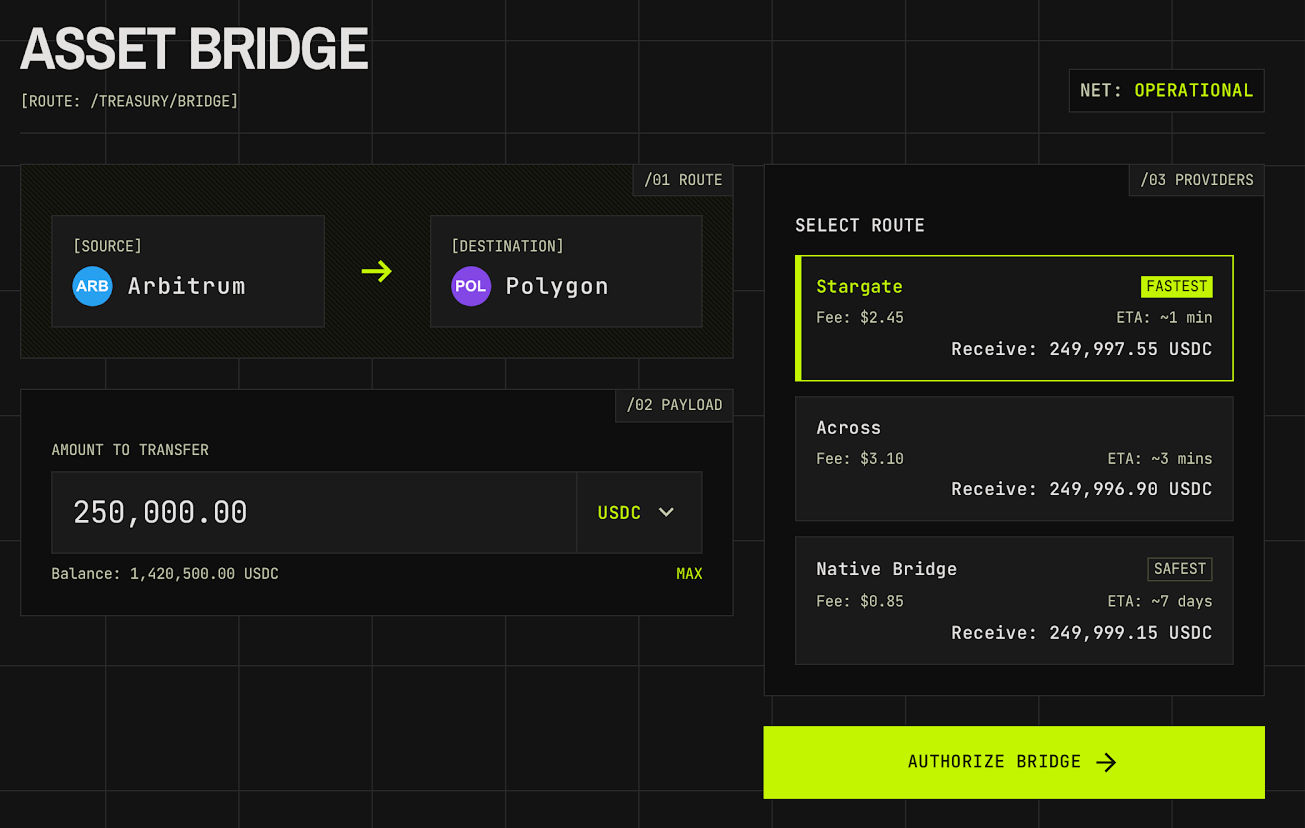Click the NET: OPERATIONAL status badge
The height and width of the screenshot is (828, 1305).
(1166, 90)
